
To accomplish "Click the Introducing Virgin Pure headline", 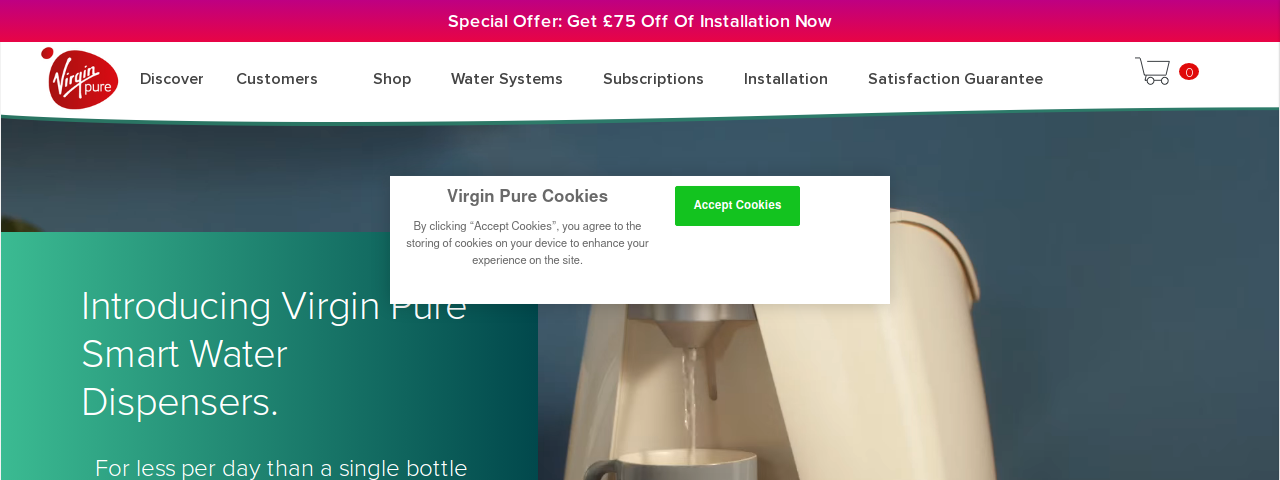I will pyautogui.click(x=274, y=354).
